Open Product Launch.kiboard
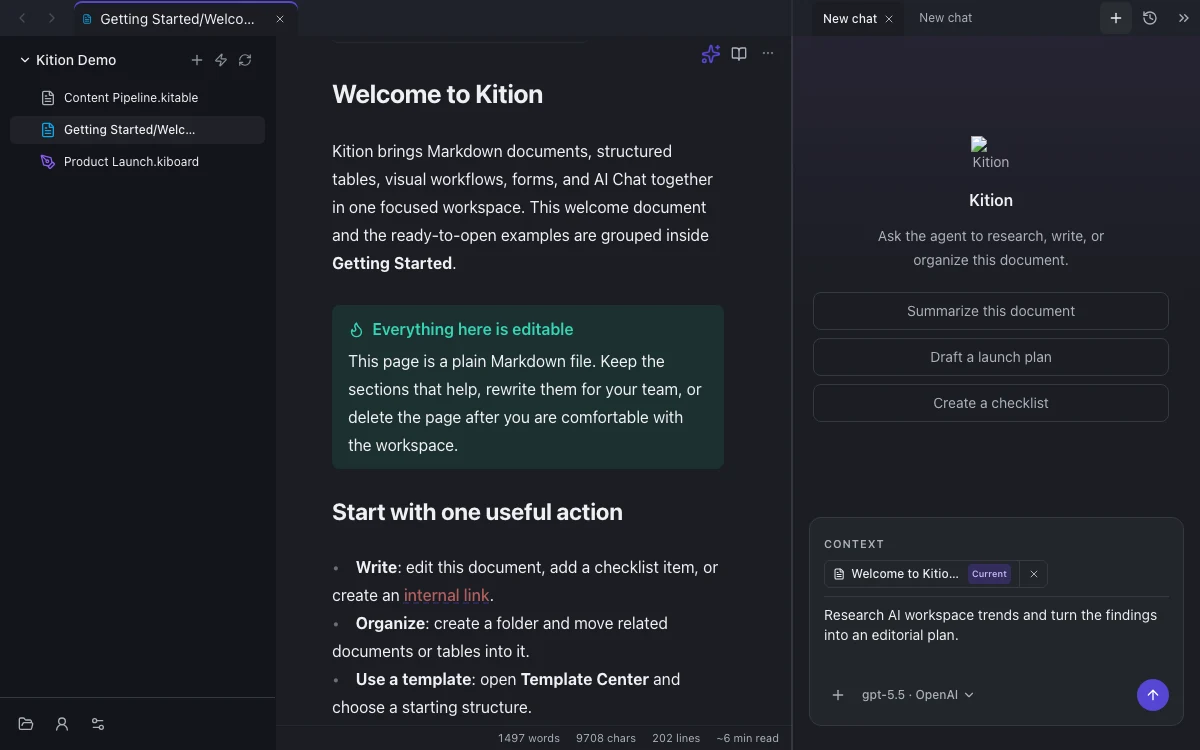1200x750 pixels. 137,162
